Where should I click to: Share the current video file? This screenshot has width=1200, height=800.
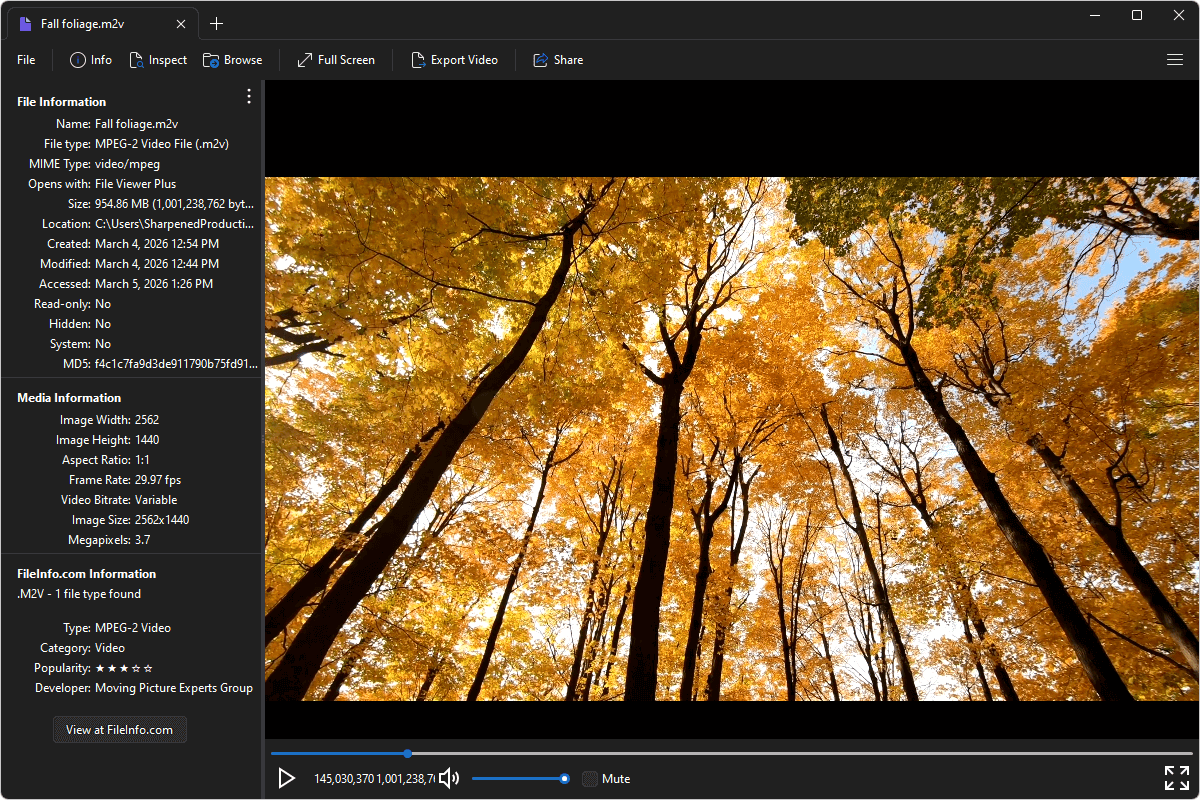tap(557, 59)
